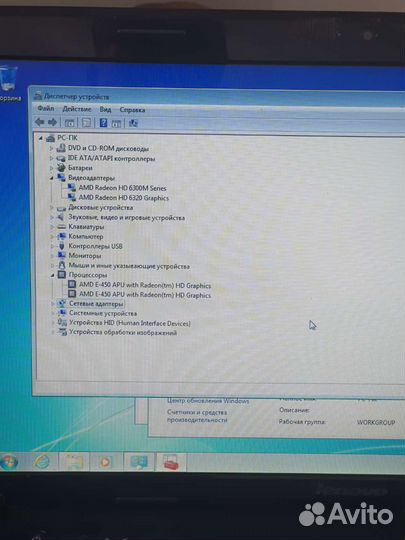Collapse the Видеоадаптеры node
This screenshot has width=405, height=540.
pyautogui.click(x=51, y=178)
